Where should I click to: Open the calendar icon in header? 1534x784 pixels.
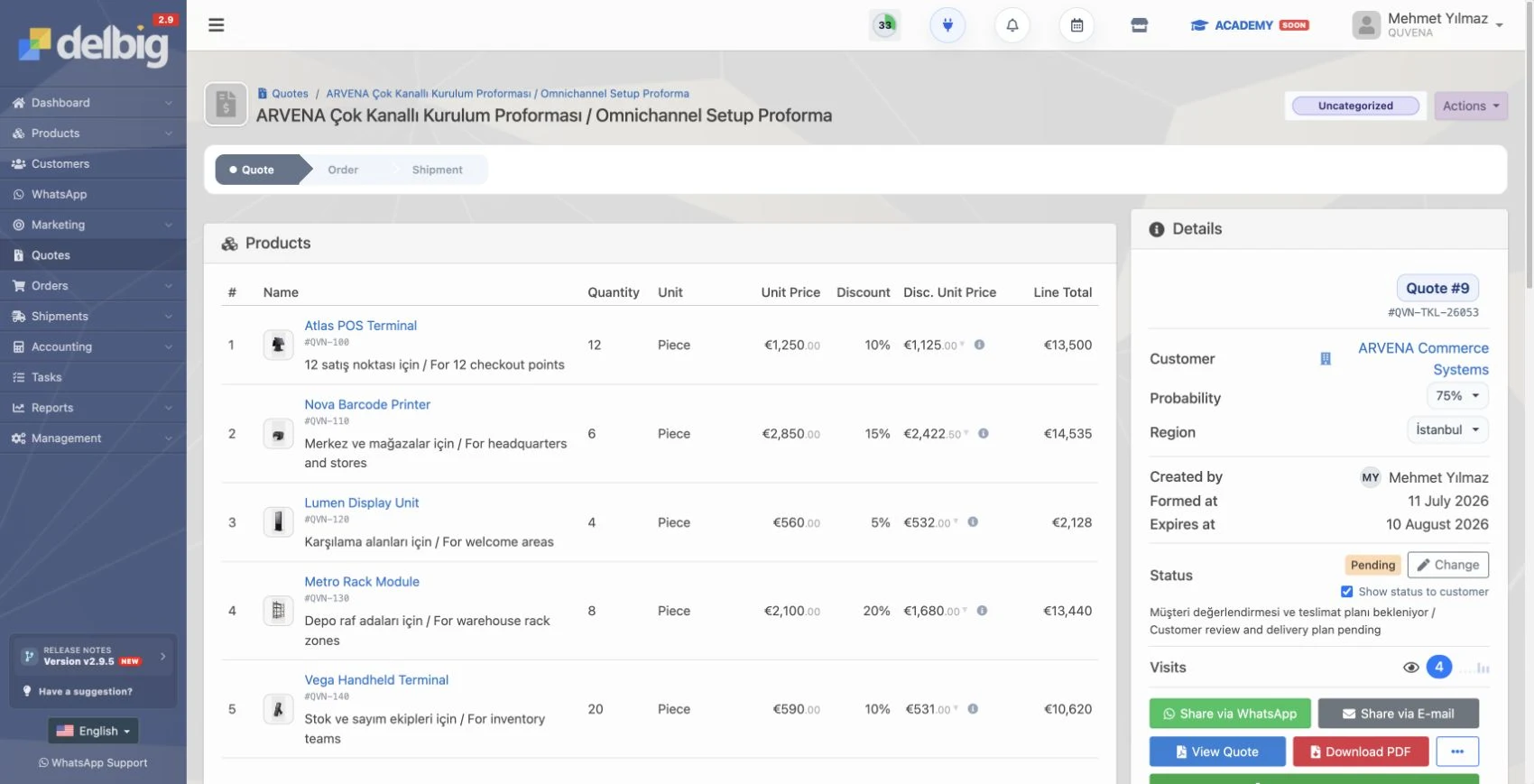tap(1077, 25)
